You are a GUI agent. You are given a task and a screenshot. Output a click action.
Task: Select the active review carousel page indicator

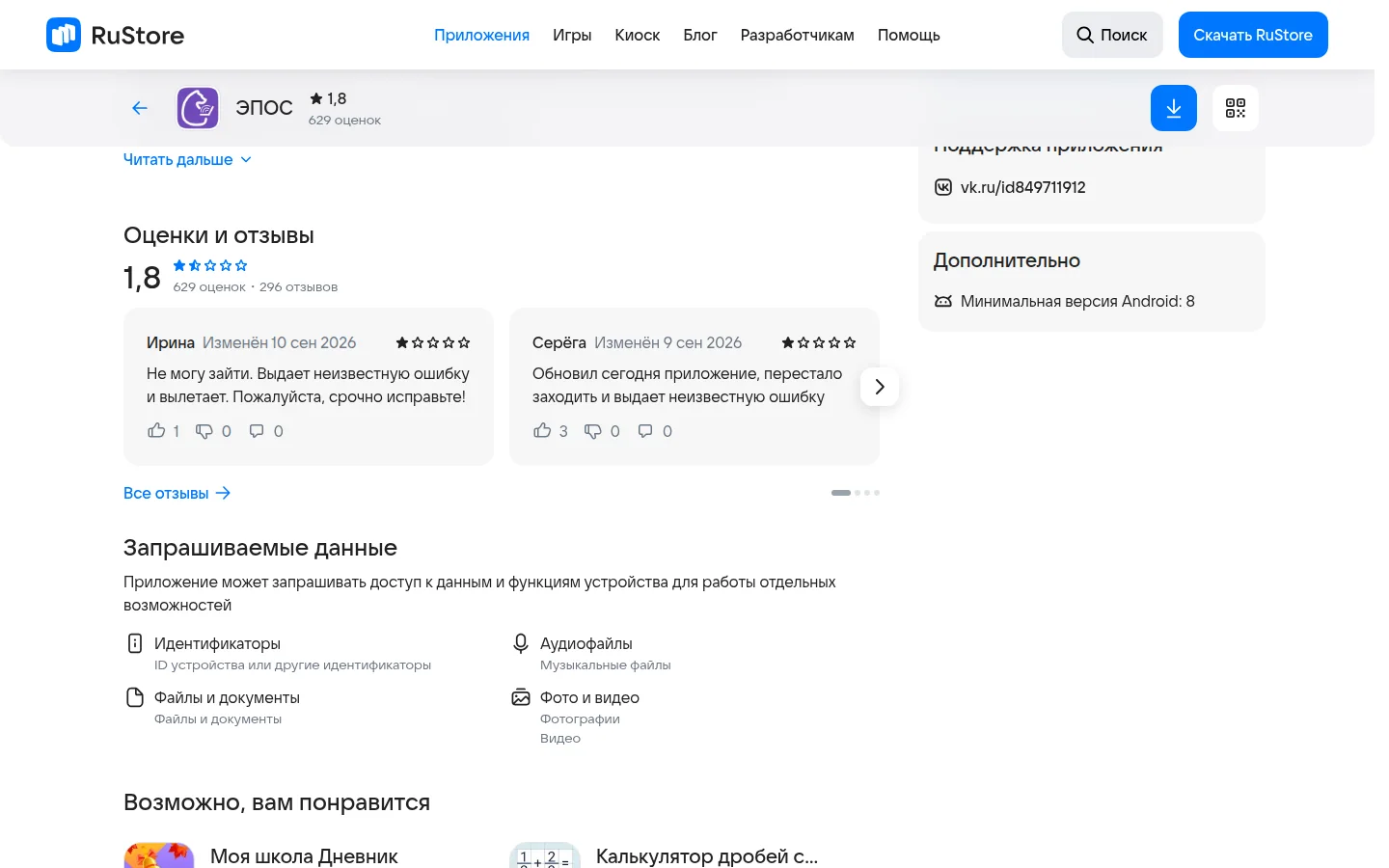[841, 493]
